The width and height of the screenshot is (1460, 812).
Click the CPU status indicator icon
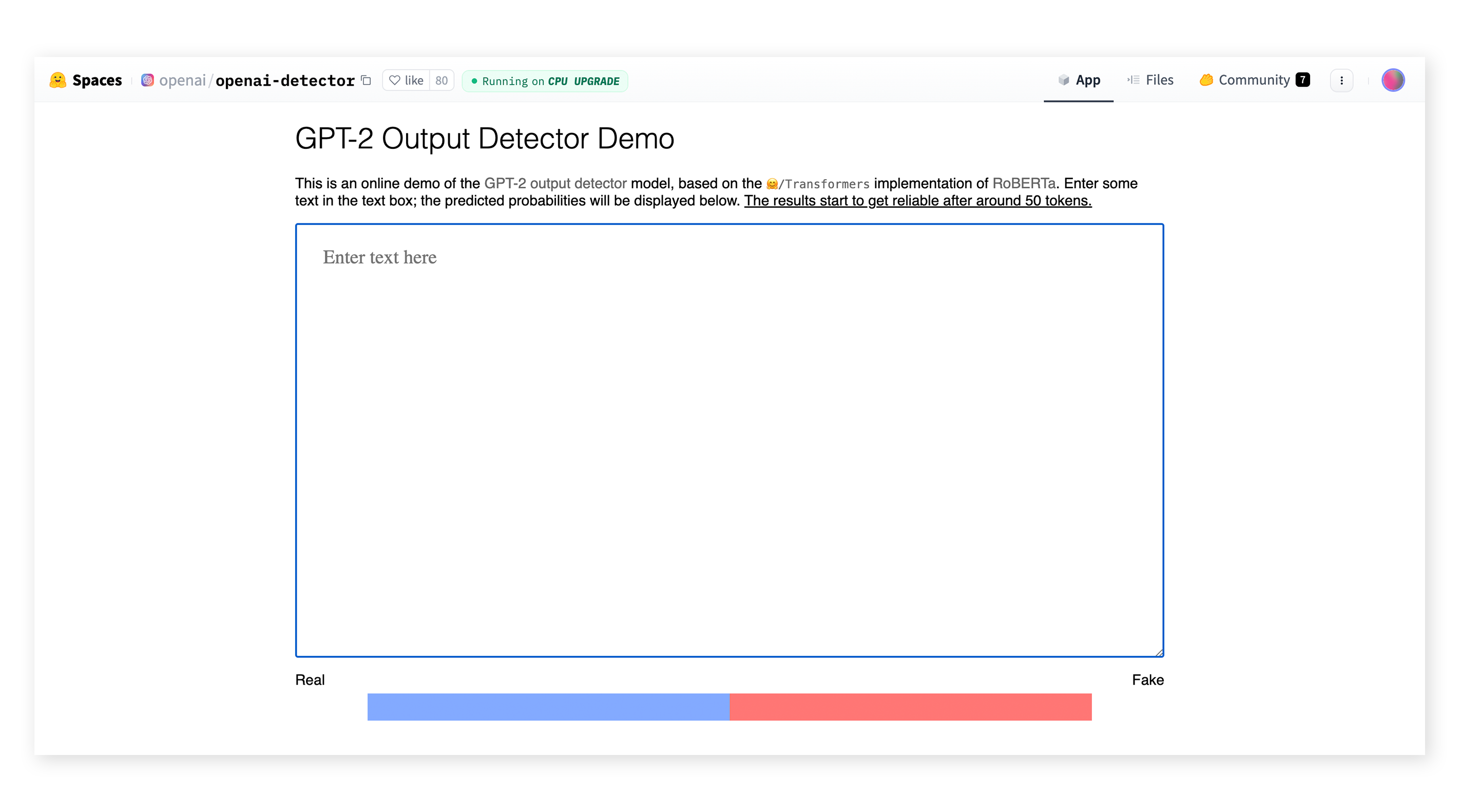(x=477, y=80)
